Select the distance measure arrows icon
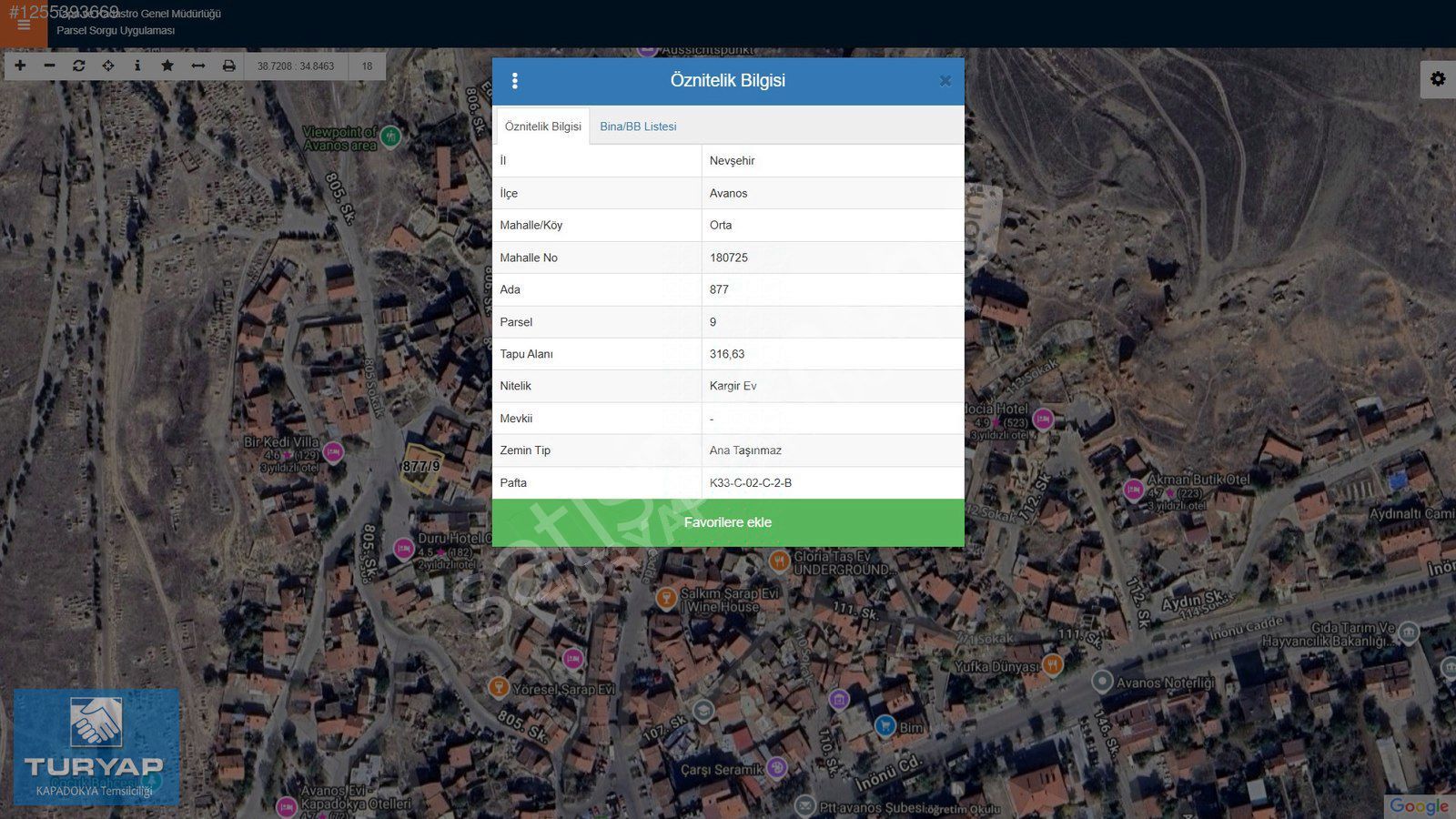1456x819 pixels. click(197, 66)
